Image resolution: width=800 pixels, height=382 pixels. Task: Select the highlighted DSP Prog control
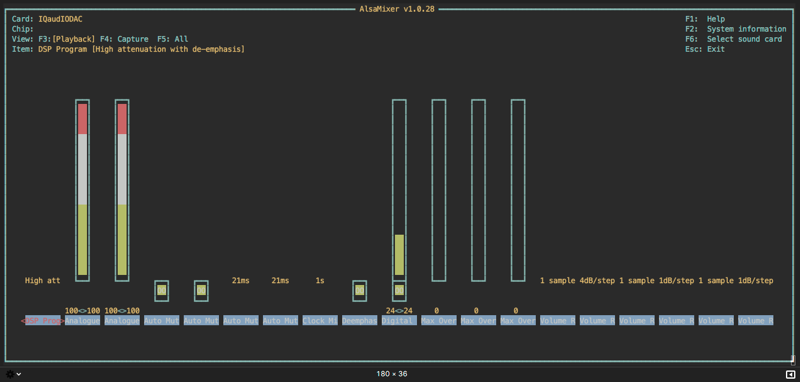point(43,321)
